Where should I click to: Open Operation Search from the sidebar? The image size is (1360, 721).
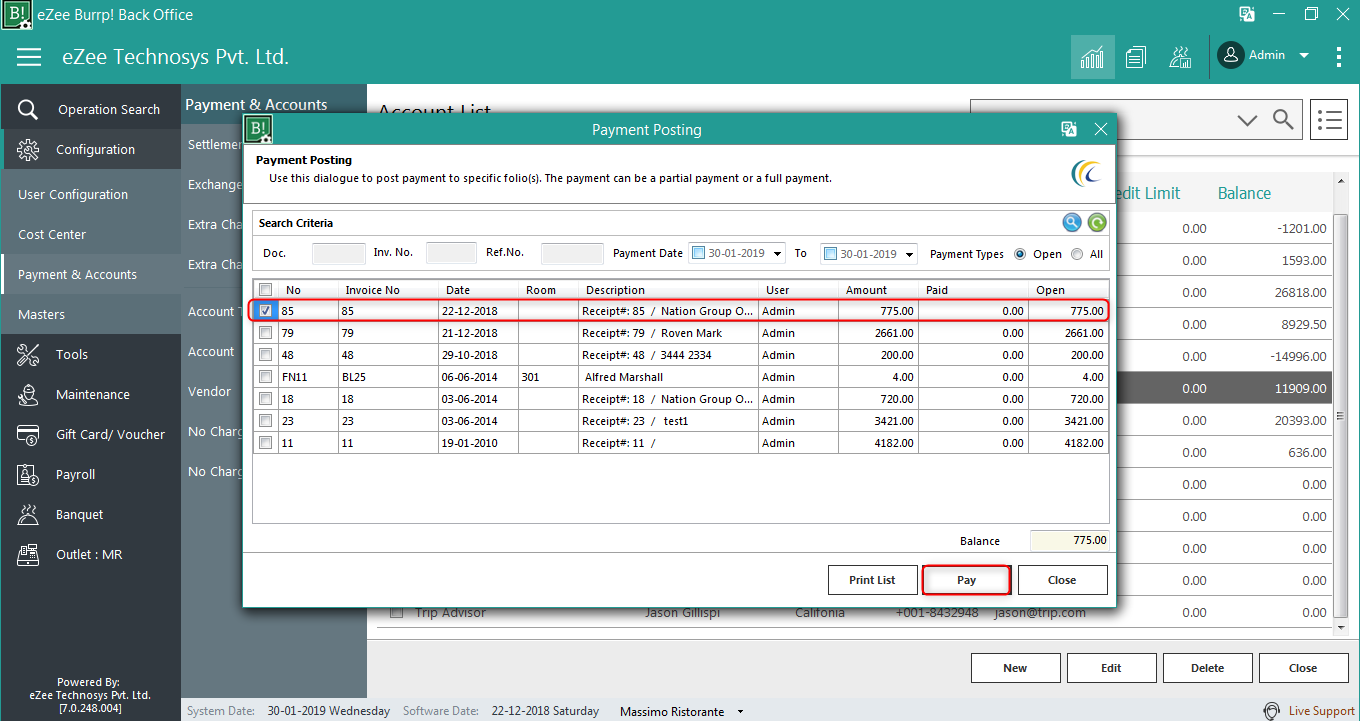(90, 110)
